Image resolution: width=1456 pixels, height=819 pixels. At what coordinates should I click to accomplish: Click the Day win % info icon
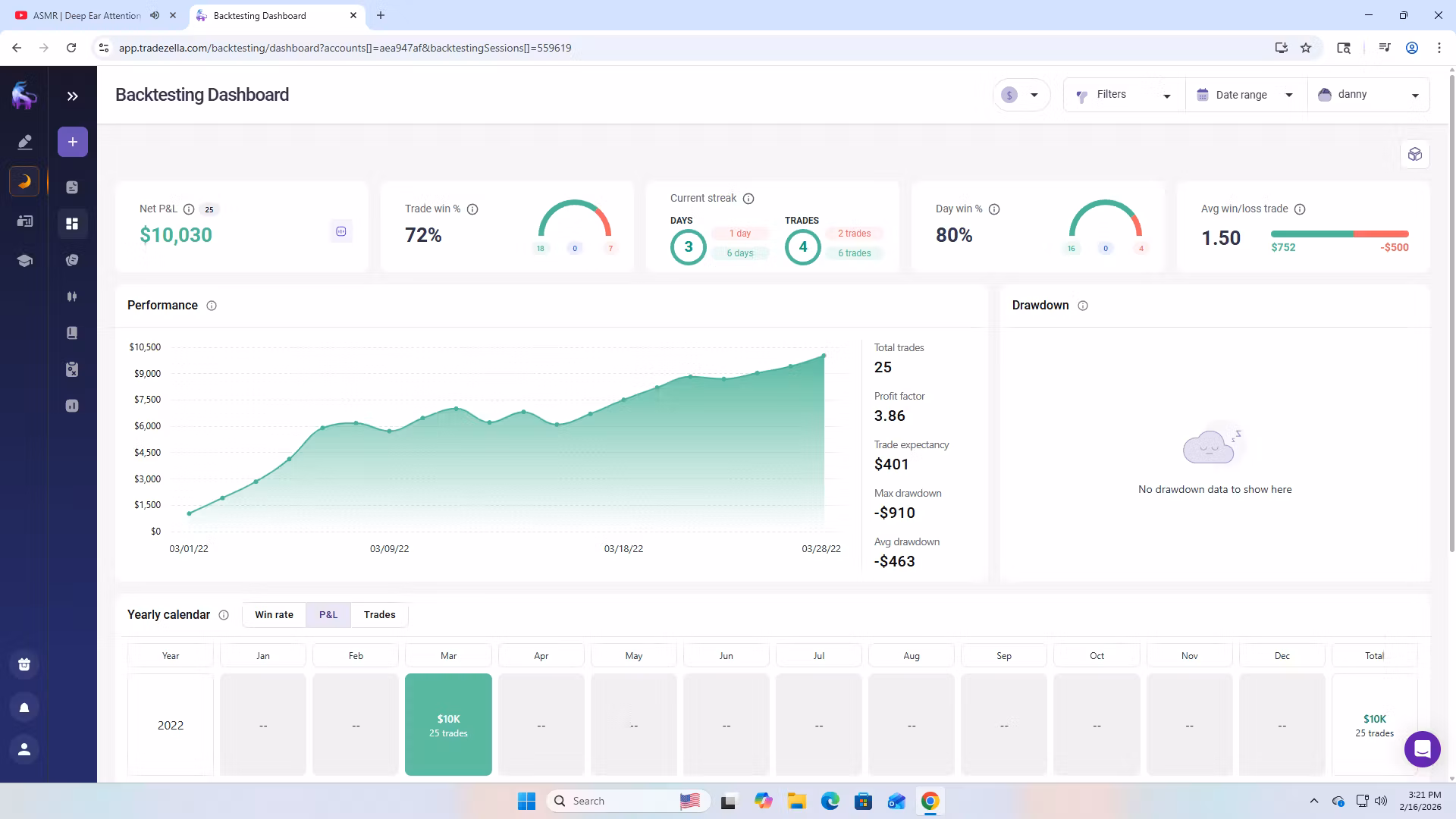994,209
